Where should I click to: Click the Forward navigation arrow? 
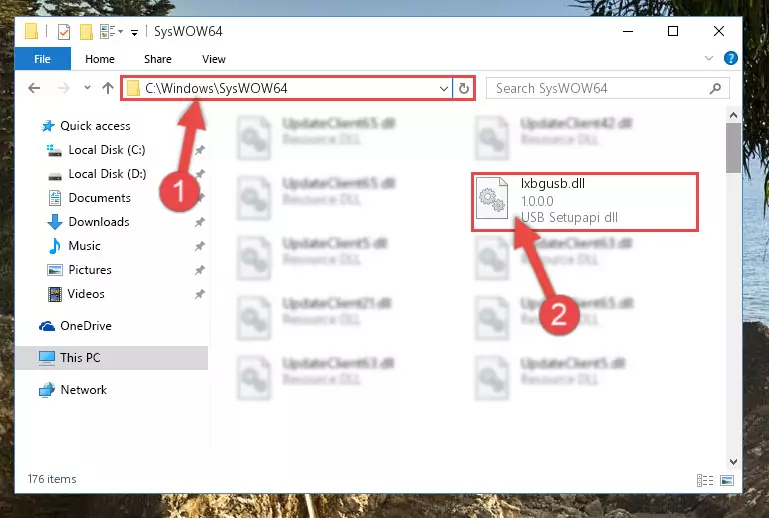(x=64, y=88)
